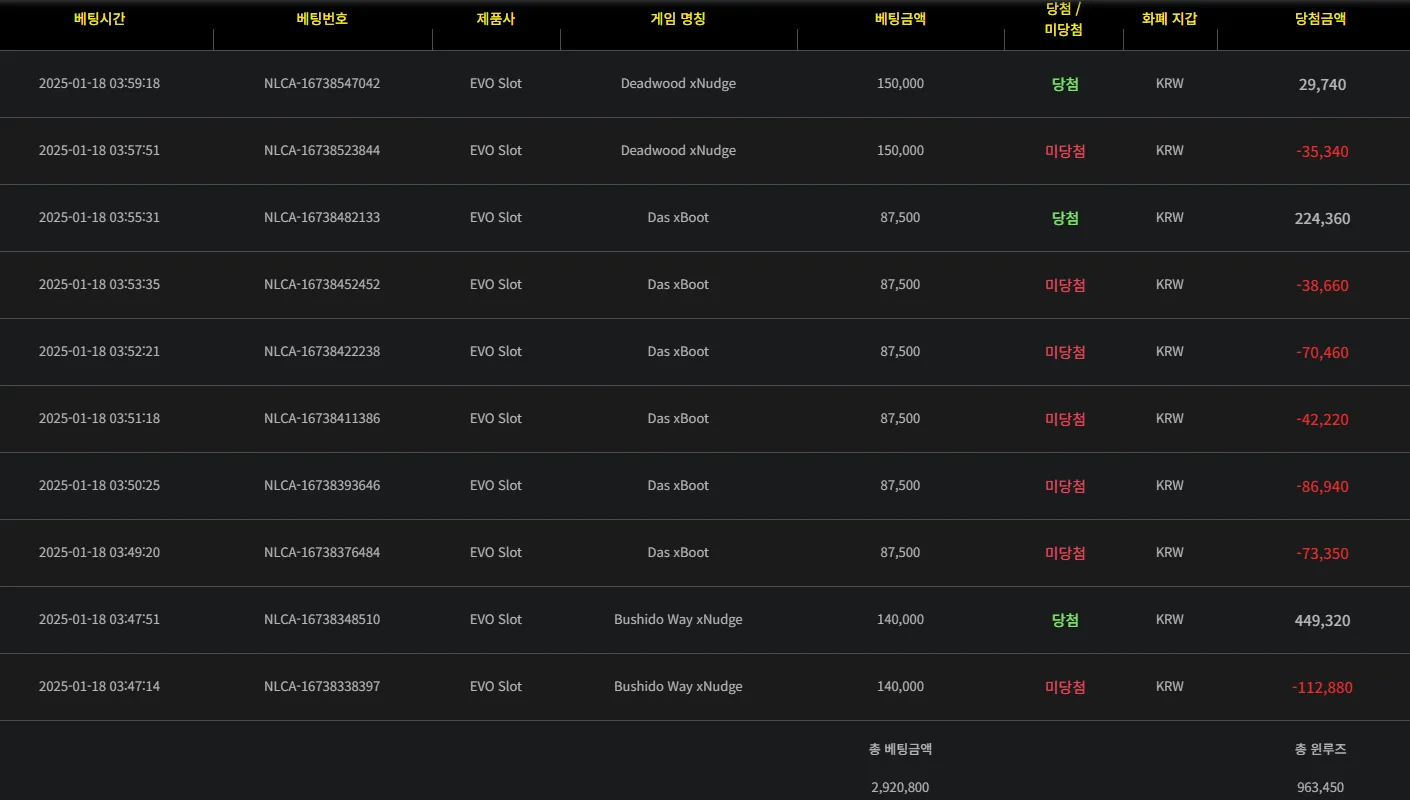Click the total bet amount 2,920,800
Viewport: 1410px width, 800px height.
[x=900, y=788]
